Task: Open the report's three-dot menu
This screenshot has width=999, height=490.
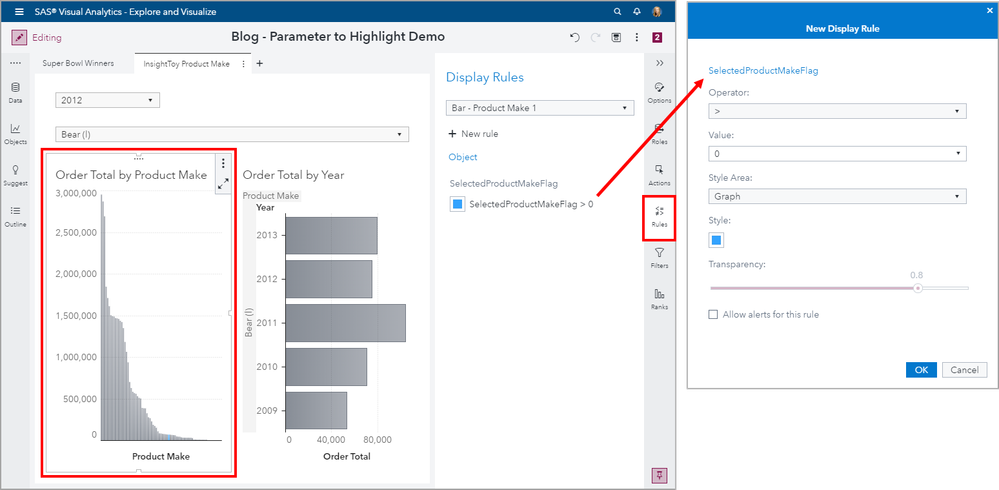Action: tap(636, 38)
